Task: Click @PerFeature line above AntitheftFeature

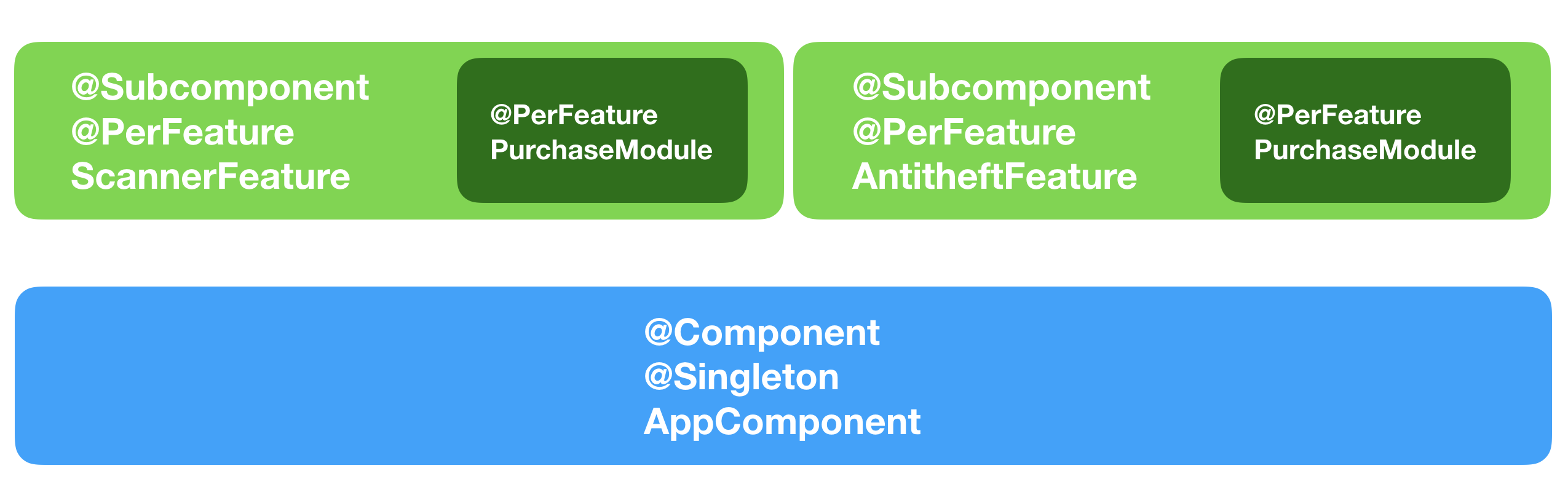Action: [964, 132]
